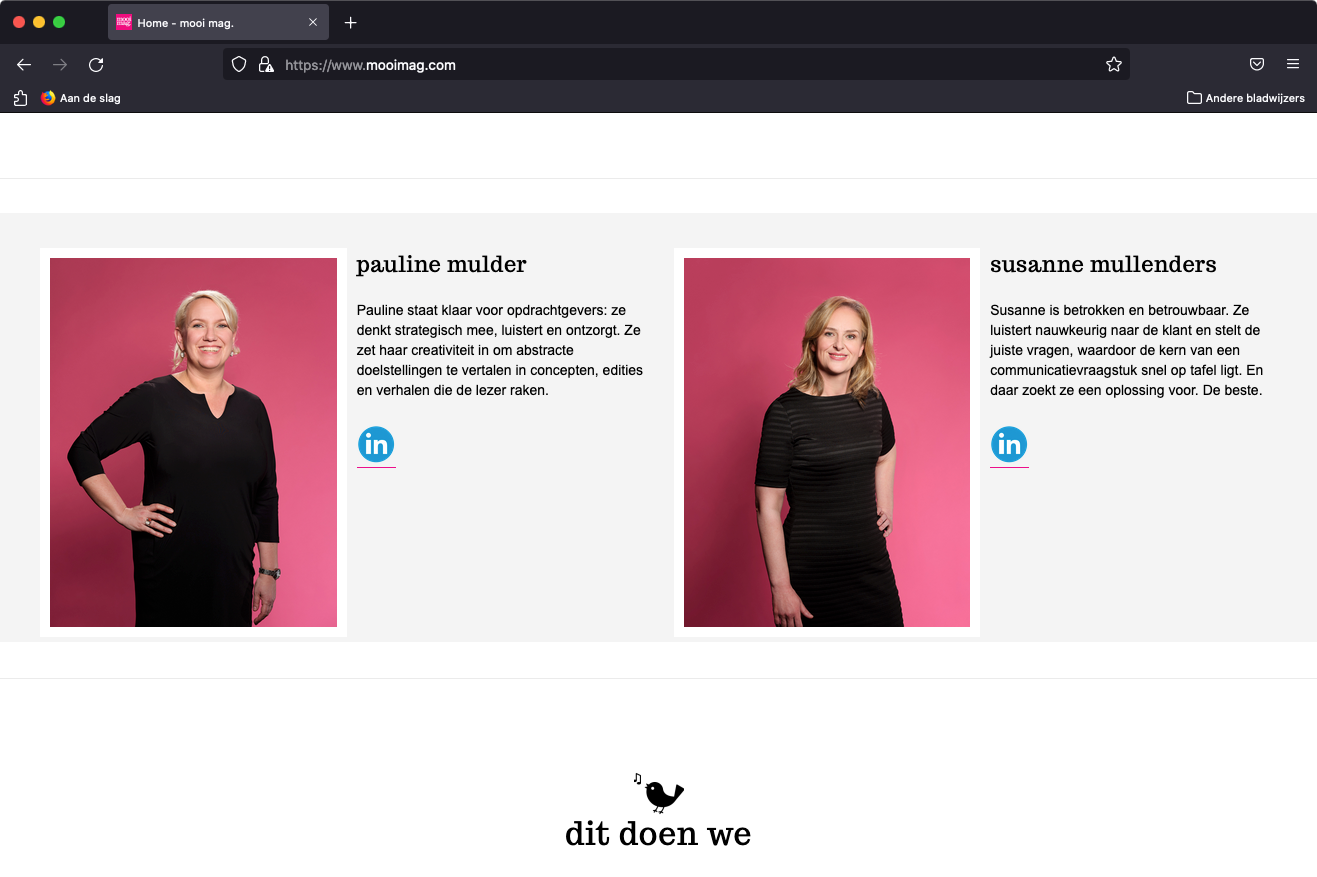Open the Andere bladwijzers folder
Viewport: 1317px width, 877px height.
tap(1245, 98)
